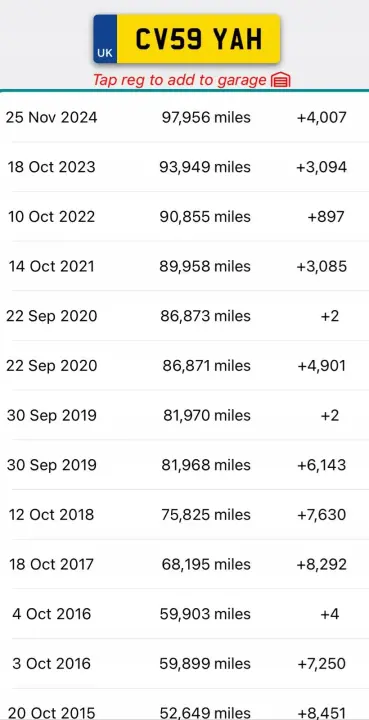The height and width of the screenshot is (720, 369).
Task: Click the red garage icon
Action: [281, 80]
